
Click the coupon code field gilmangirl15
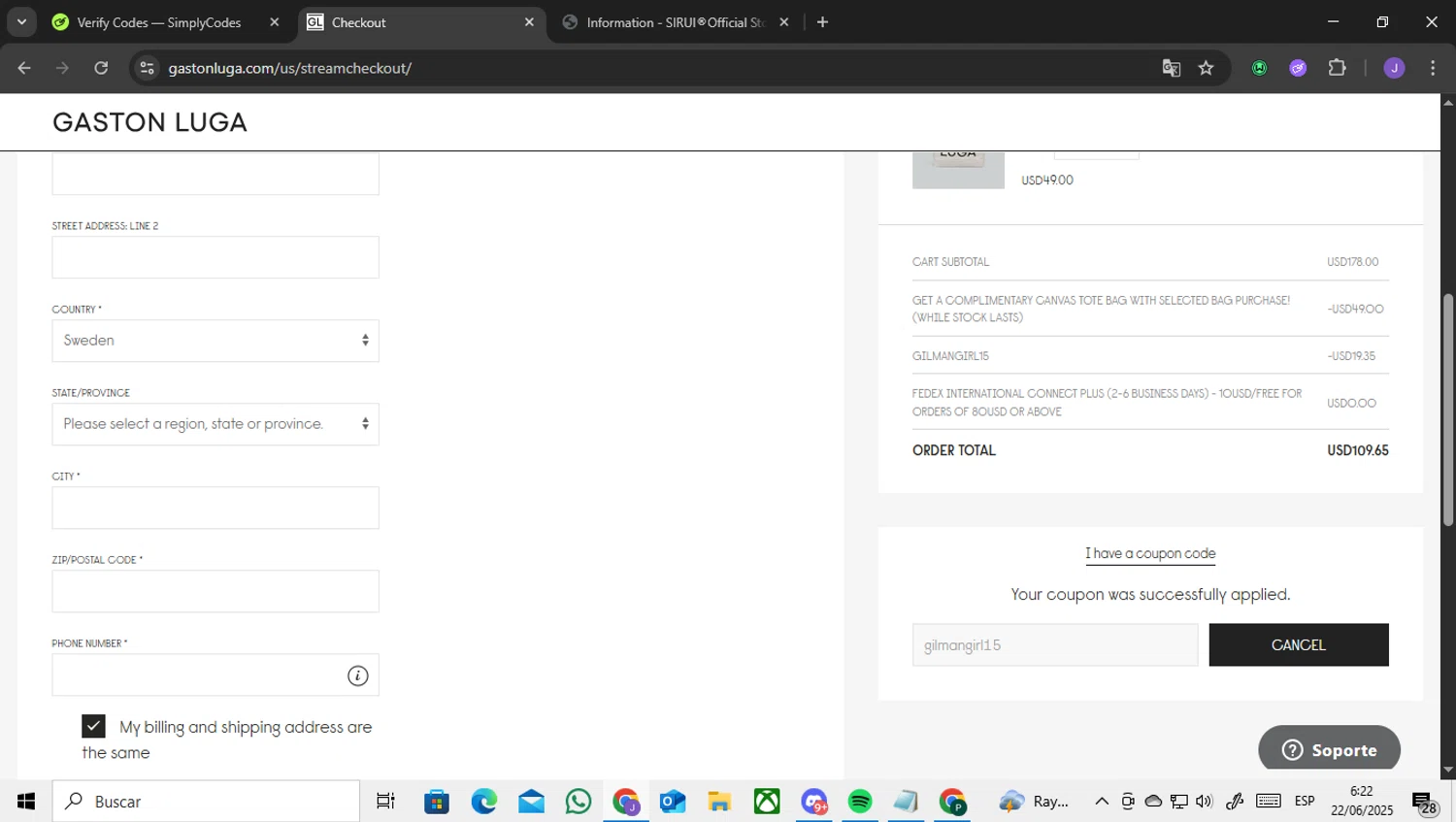1055,644
